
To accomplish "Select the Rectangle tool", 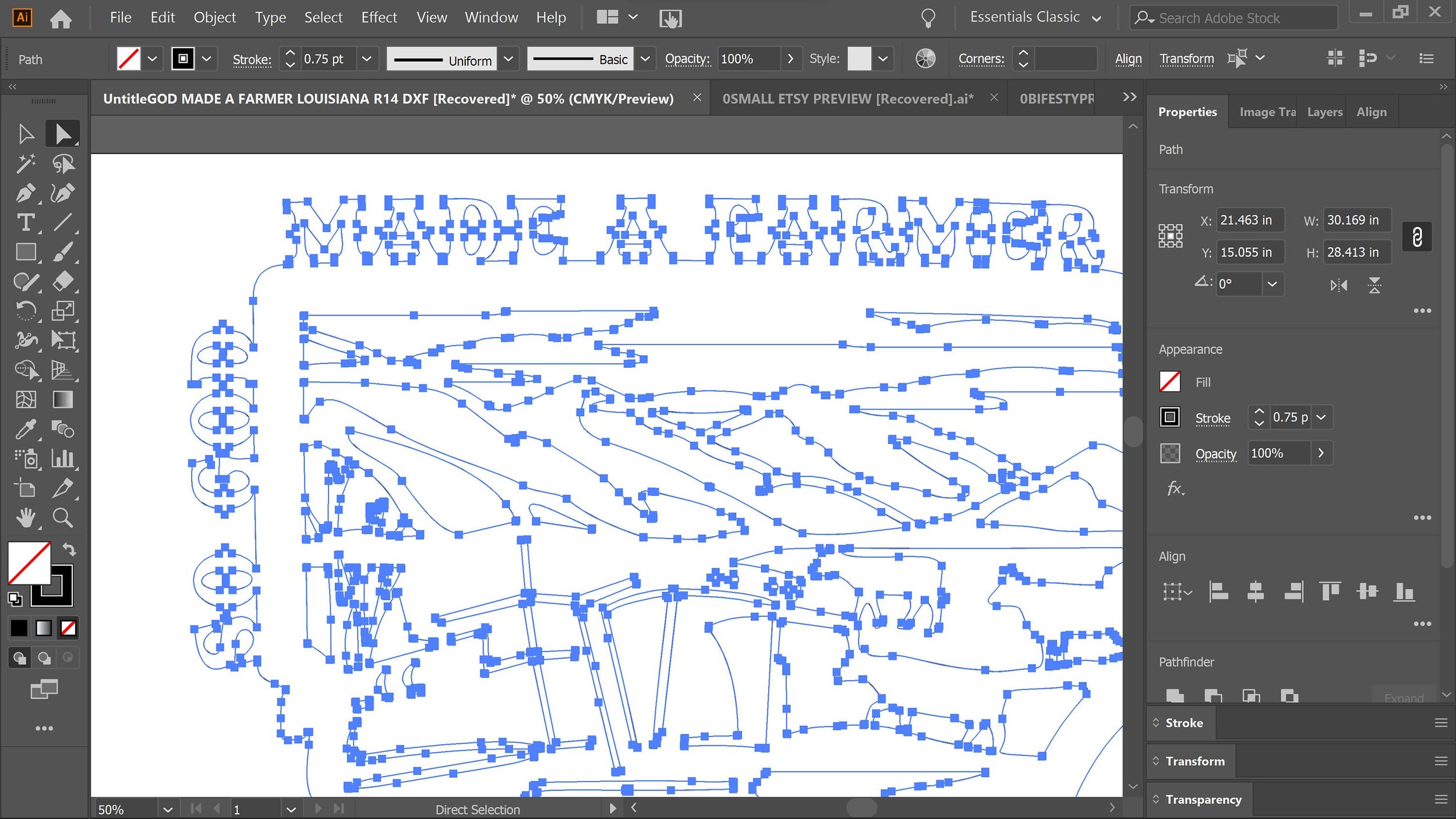I will 26,252.
